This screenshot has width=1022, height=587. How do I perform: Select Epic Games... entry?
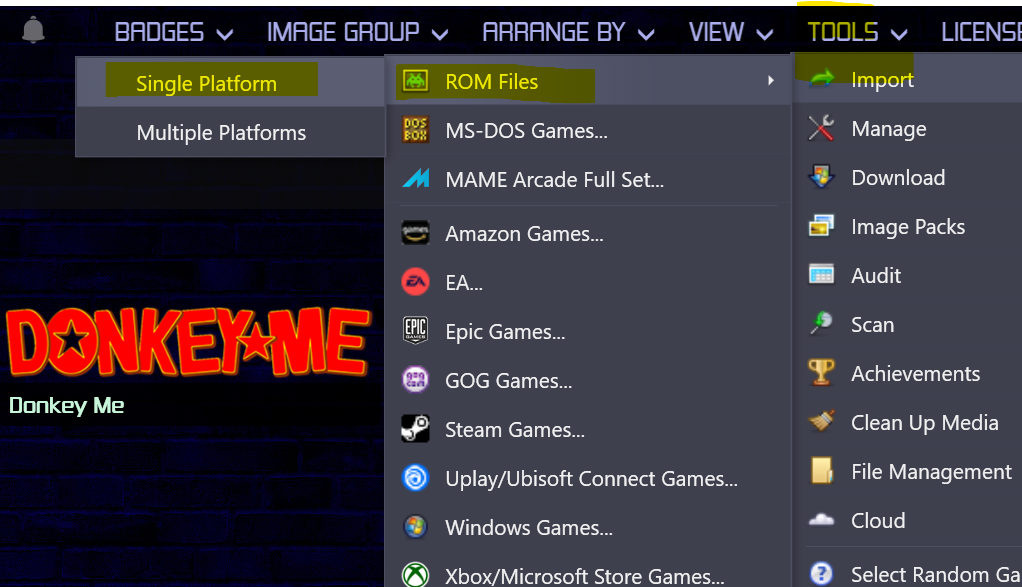(589, 331)
